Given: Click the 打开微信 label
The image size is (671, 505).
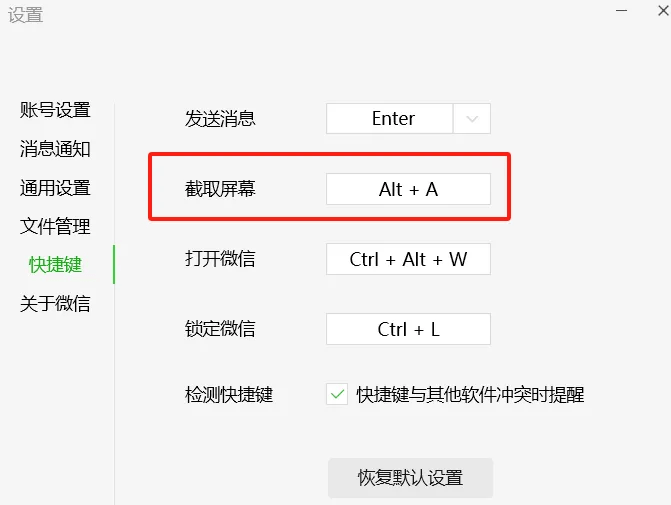Looking at the screenshot, I should [220, 259].
